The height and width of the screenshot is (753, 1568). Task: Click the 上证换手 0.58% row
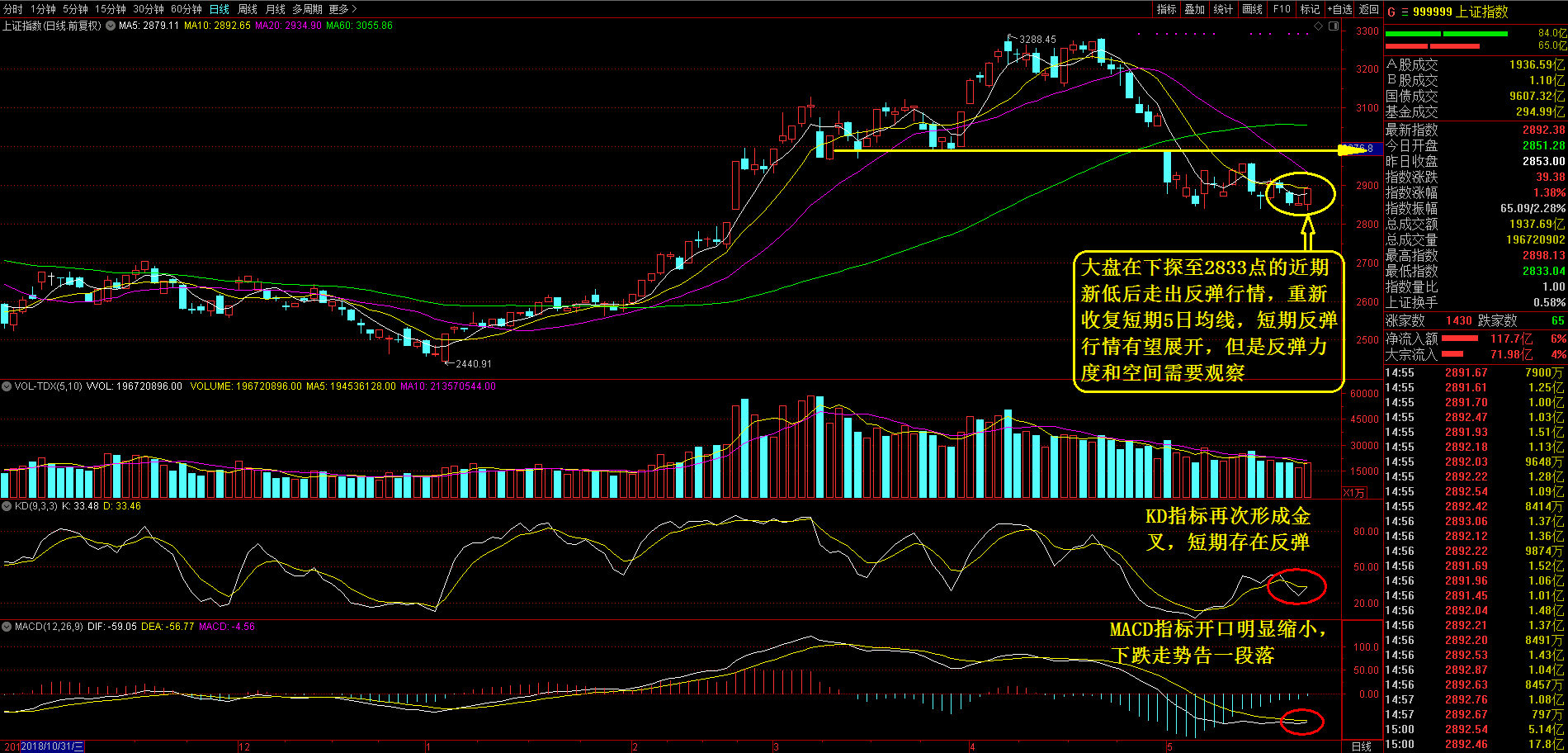pyautogui.click(x=1476, y=302)
